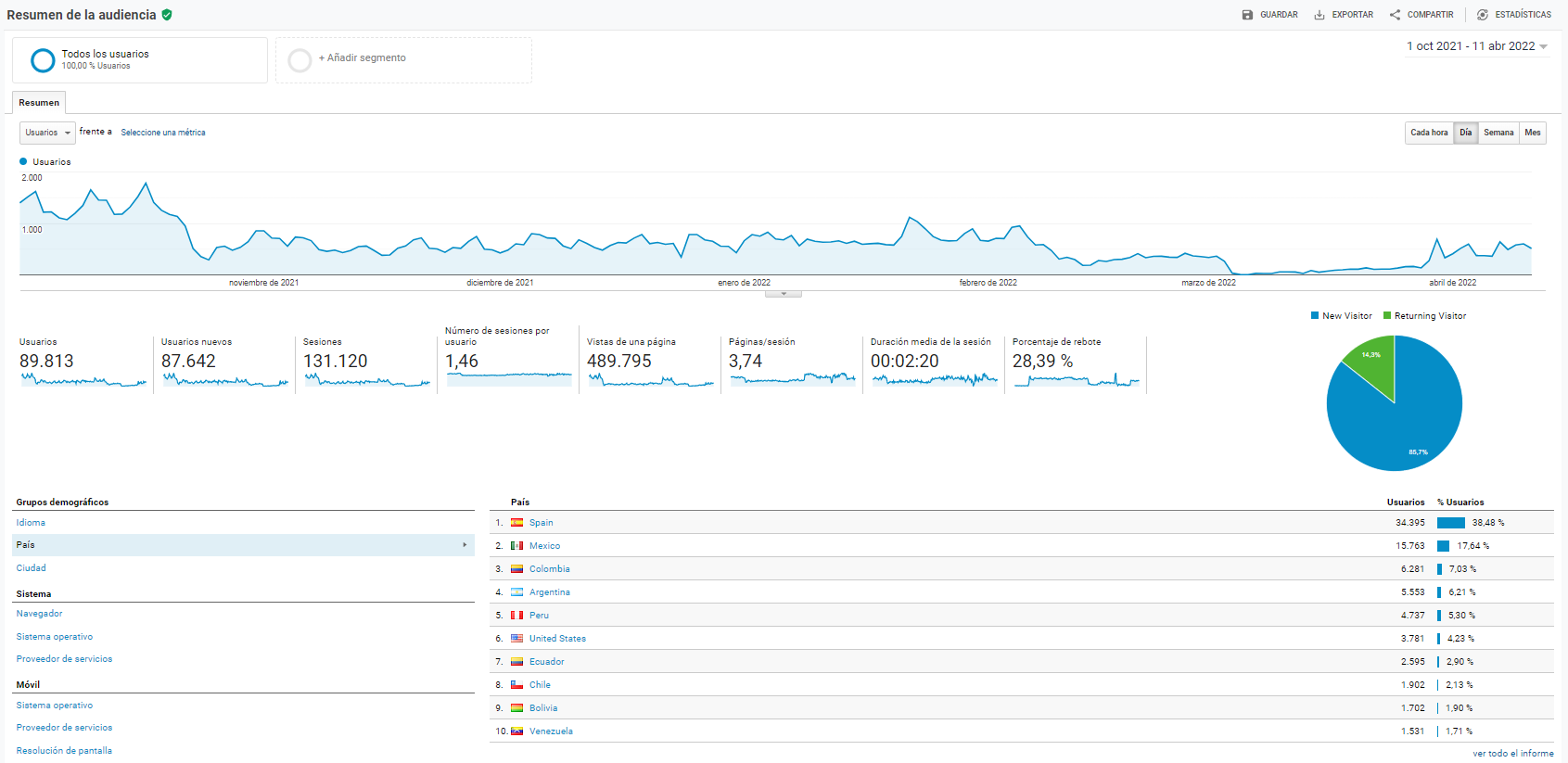Click the gray Añadir segmento circle icon

(300, 60)
